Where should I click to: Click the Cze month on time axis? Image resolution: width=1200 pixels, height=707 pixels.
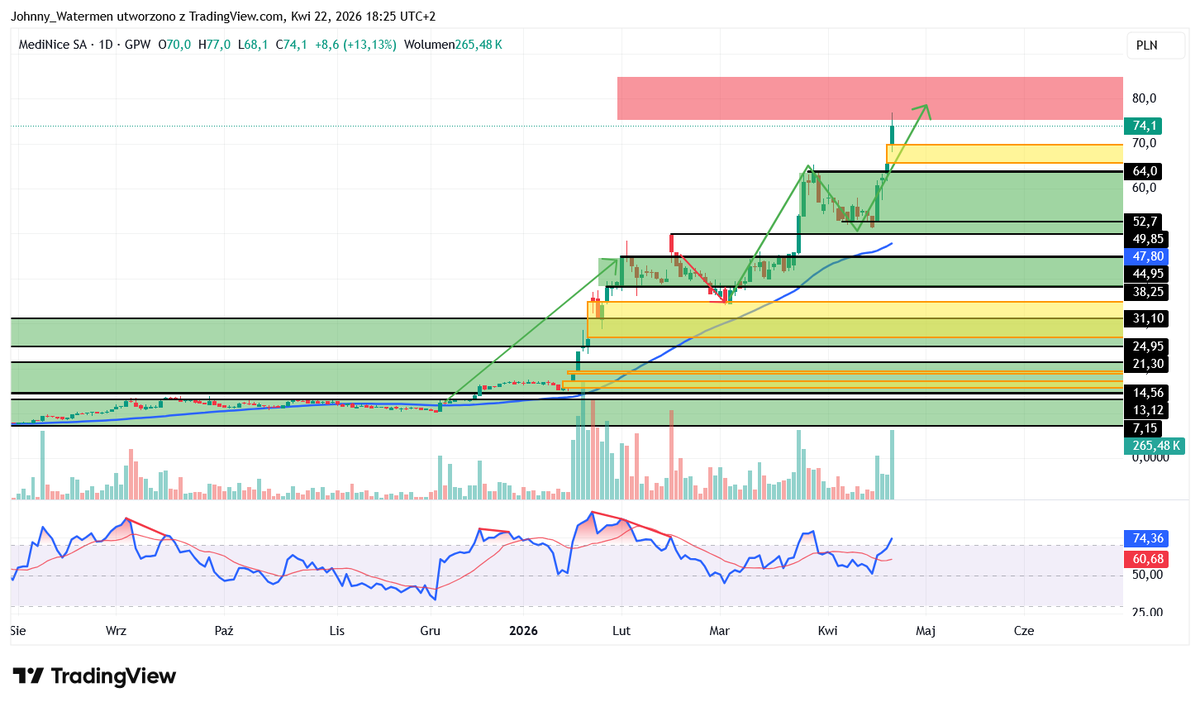pos(1023,631)
